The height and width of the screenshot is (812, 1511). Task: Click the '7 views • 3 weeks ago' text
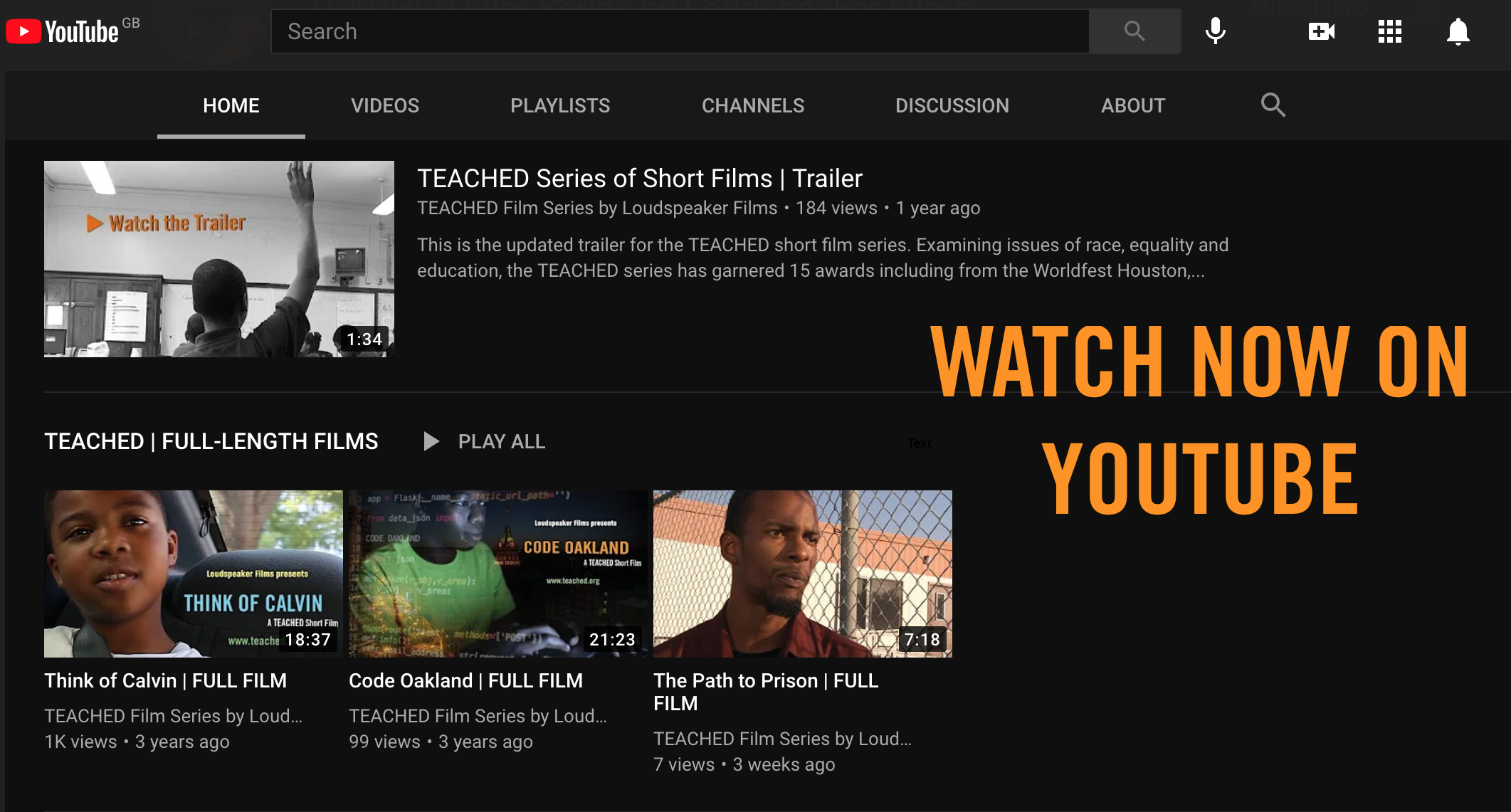point(744,764)
